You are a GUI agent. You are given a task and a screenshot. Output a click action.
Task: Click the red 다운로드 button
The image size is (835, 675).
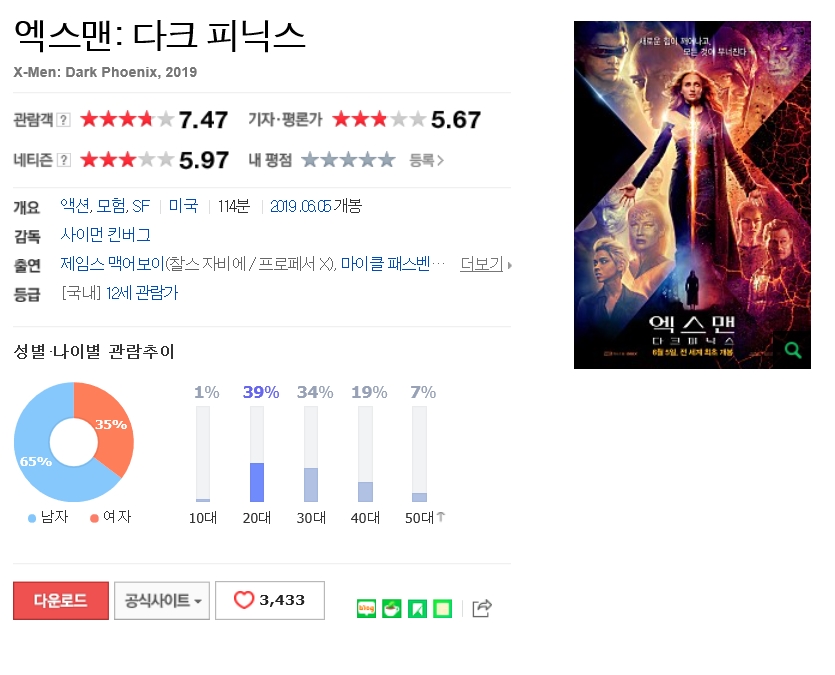click(61, 600)
